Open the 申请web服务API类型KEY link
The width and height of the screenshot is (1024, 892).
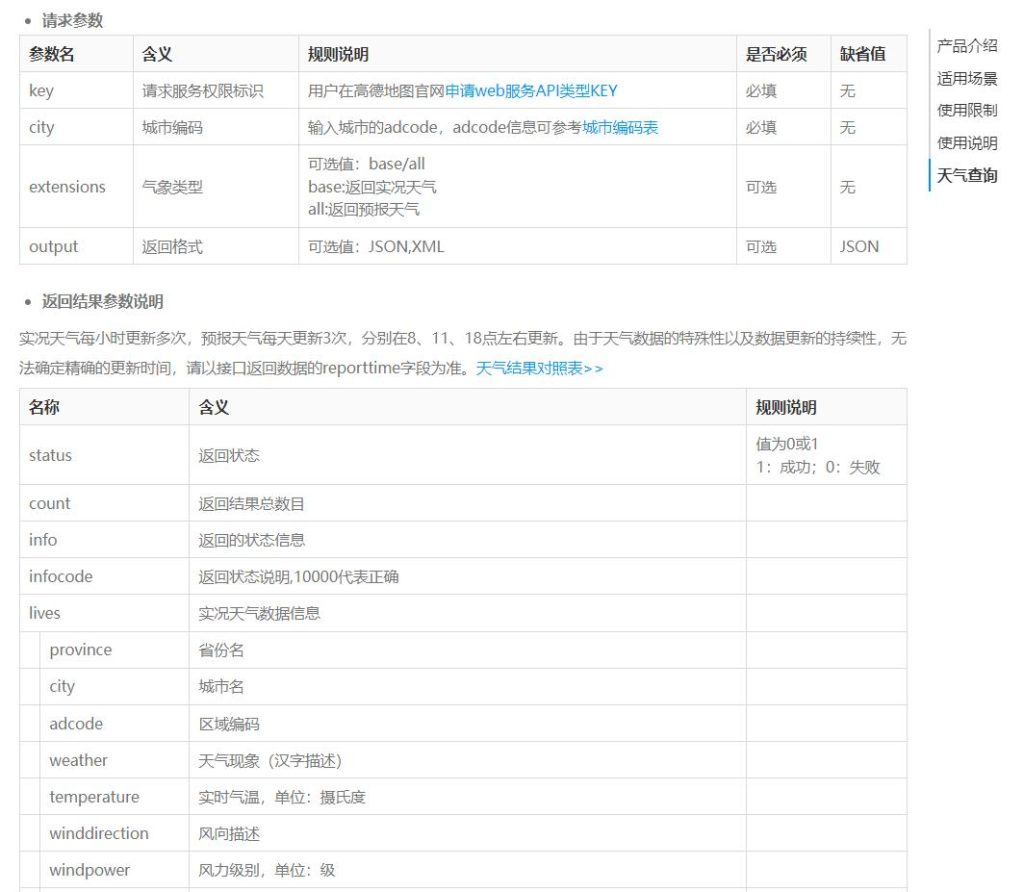531,91
